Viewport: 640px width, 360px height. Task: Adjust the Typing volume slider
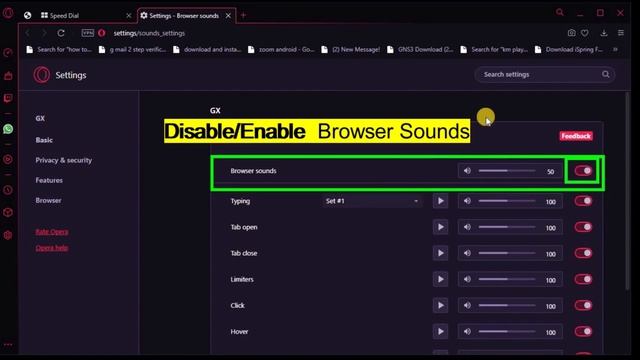point(507,201)
